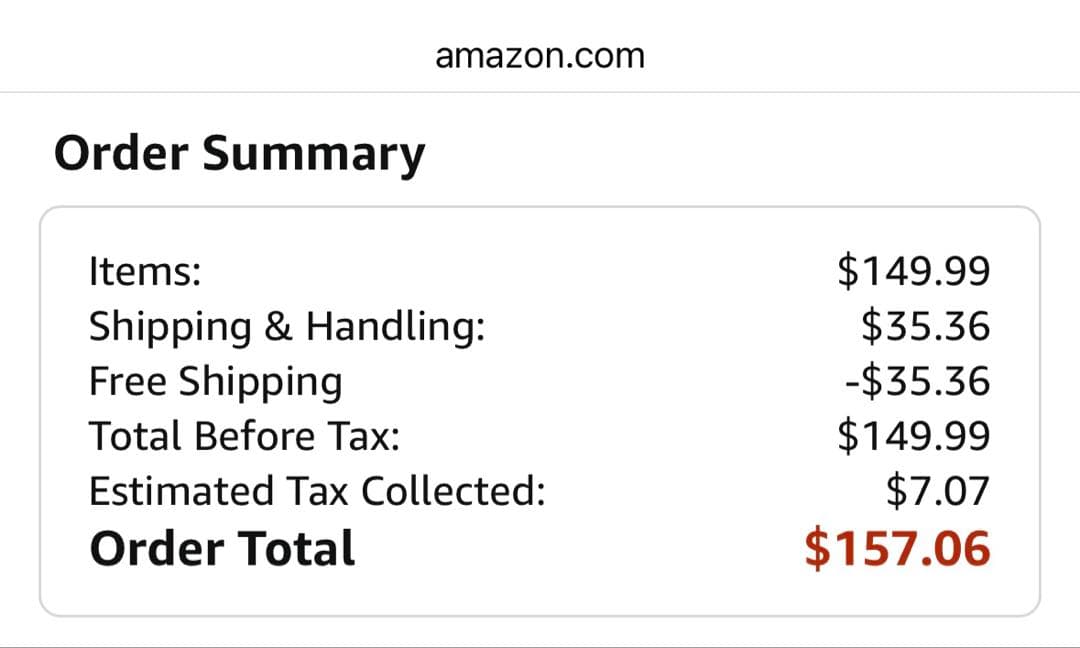Open the Estimated Tax Collected label
This screenshot has height=648, width=1080.
tap(317, 492)
